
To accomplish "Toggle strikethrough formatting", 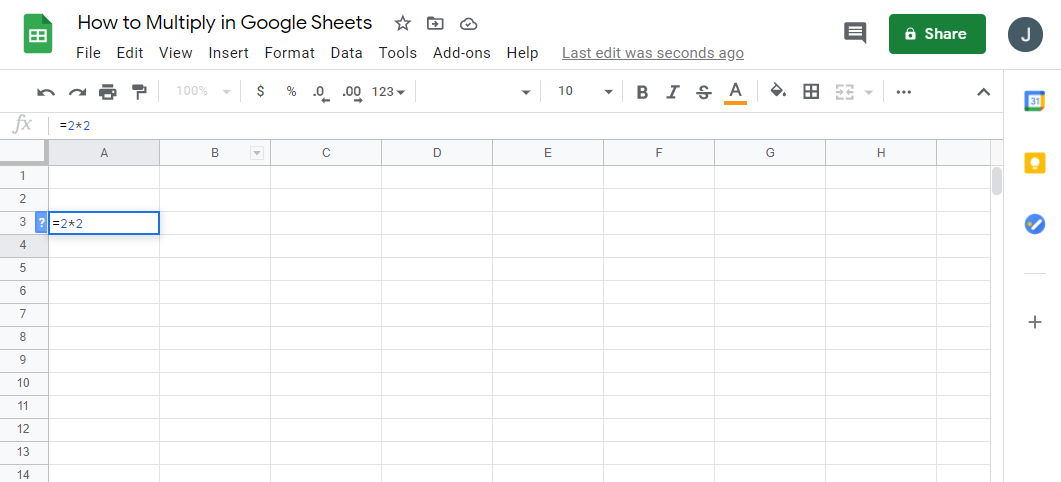I will point(704,92).
